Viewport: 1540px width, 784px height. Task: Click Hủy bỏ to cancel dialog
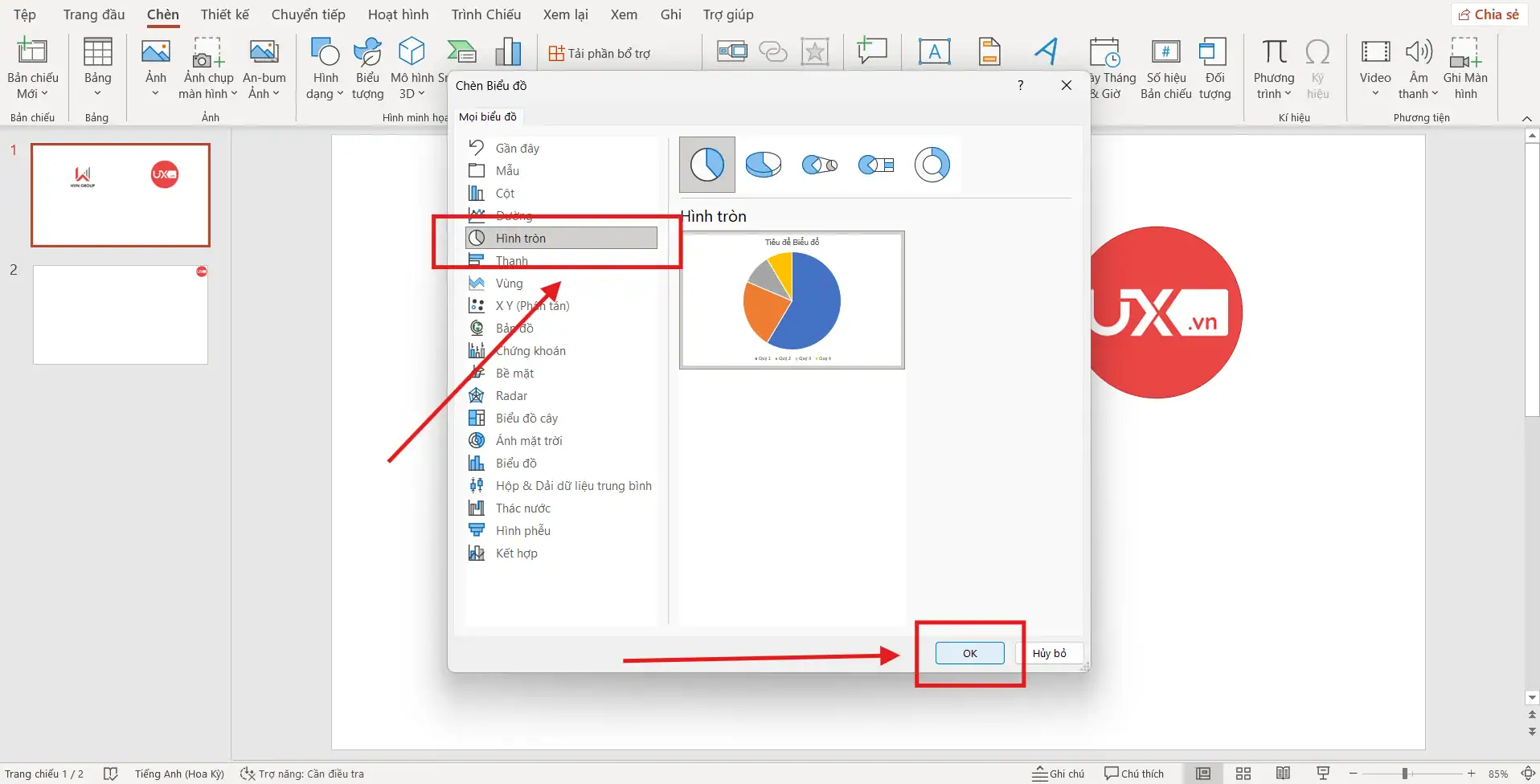[x=1049, y=653]
